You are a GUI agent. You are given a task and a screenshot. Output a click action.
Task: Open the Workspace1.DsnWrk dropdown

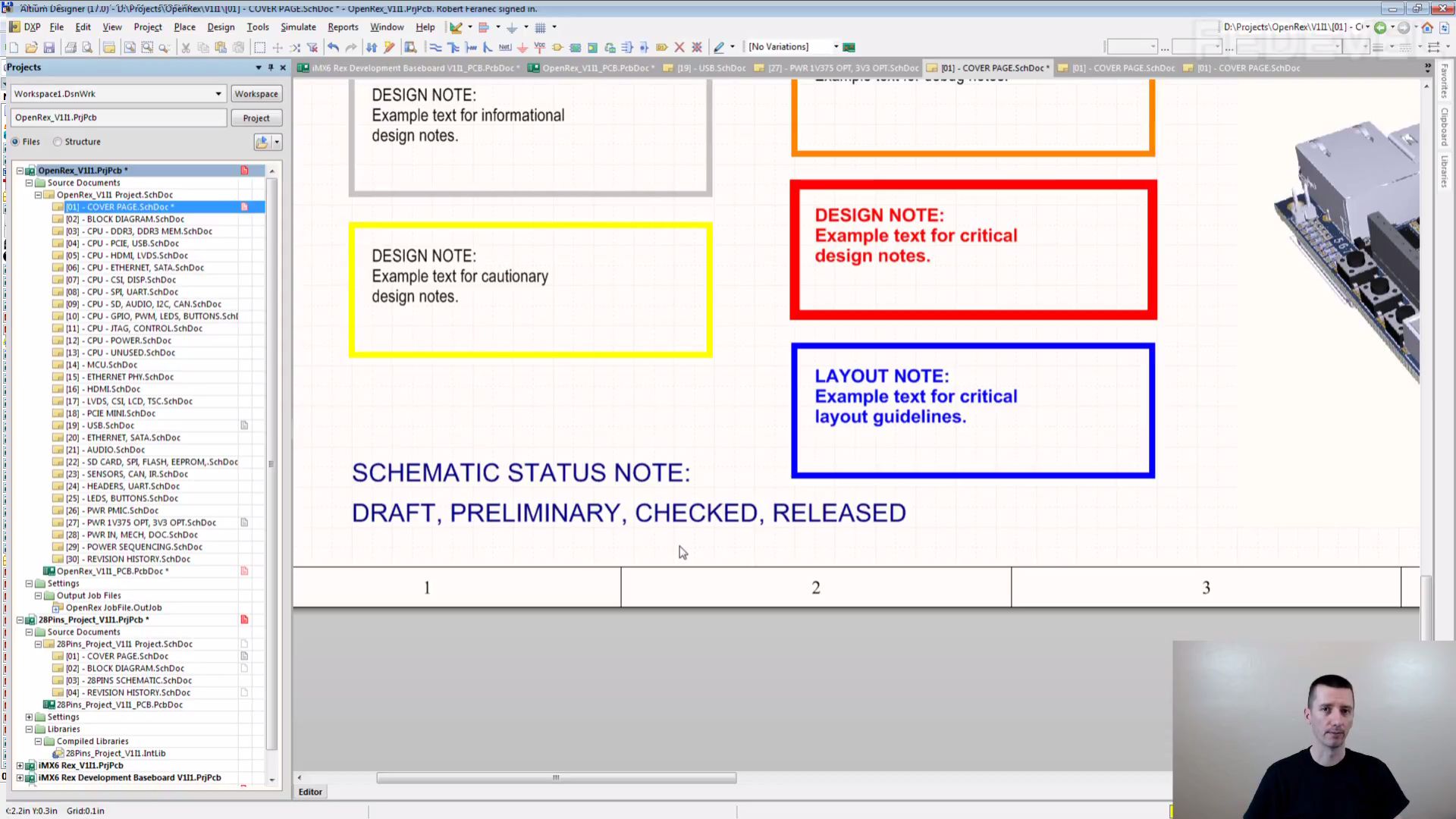pos(218,94)
